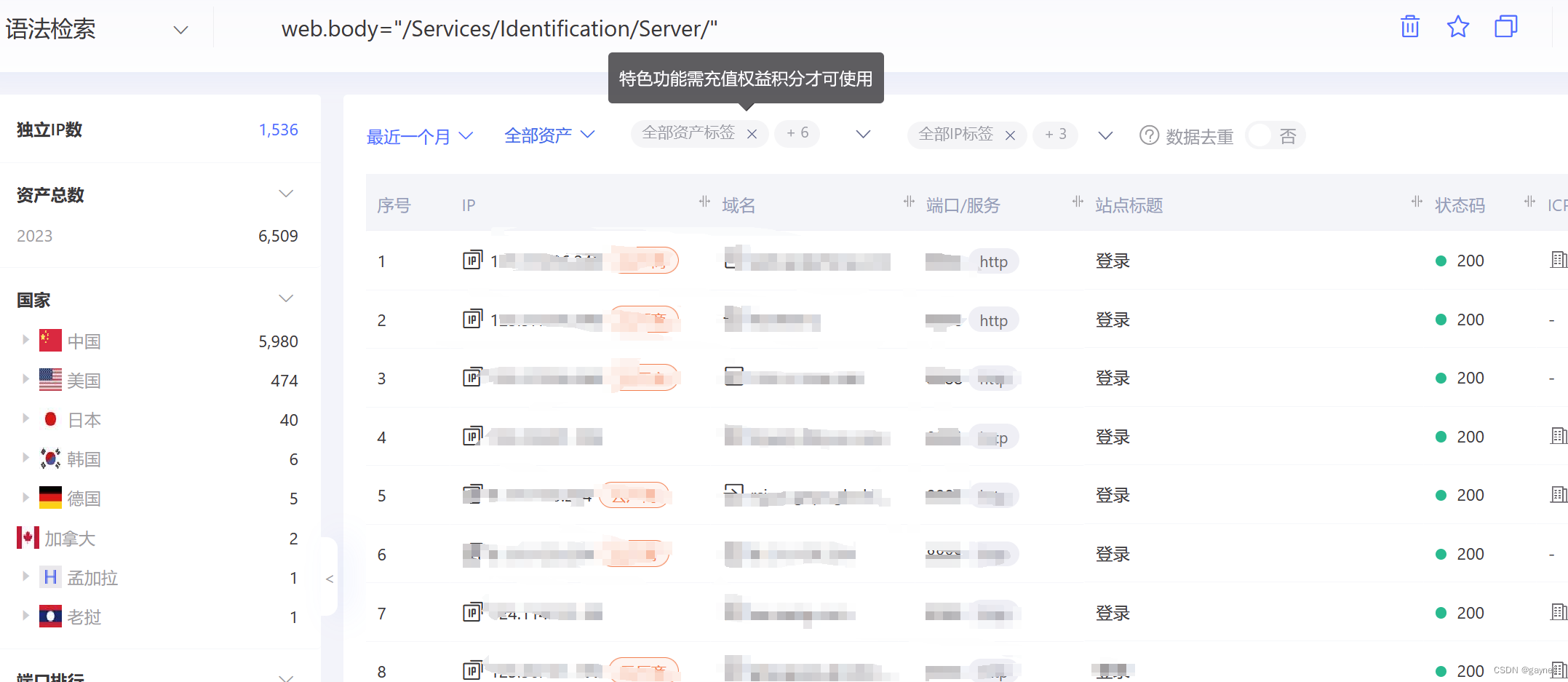Screen dimensions: 1568x682
Task: Toggle the 数据去重 deduplication switch
Action: tap(1276, 135)
